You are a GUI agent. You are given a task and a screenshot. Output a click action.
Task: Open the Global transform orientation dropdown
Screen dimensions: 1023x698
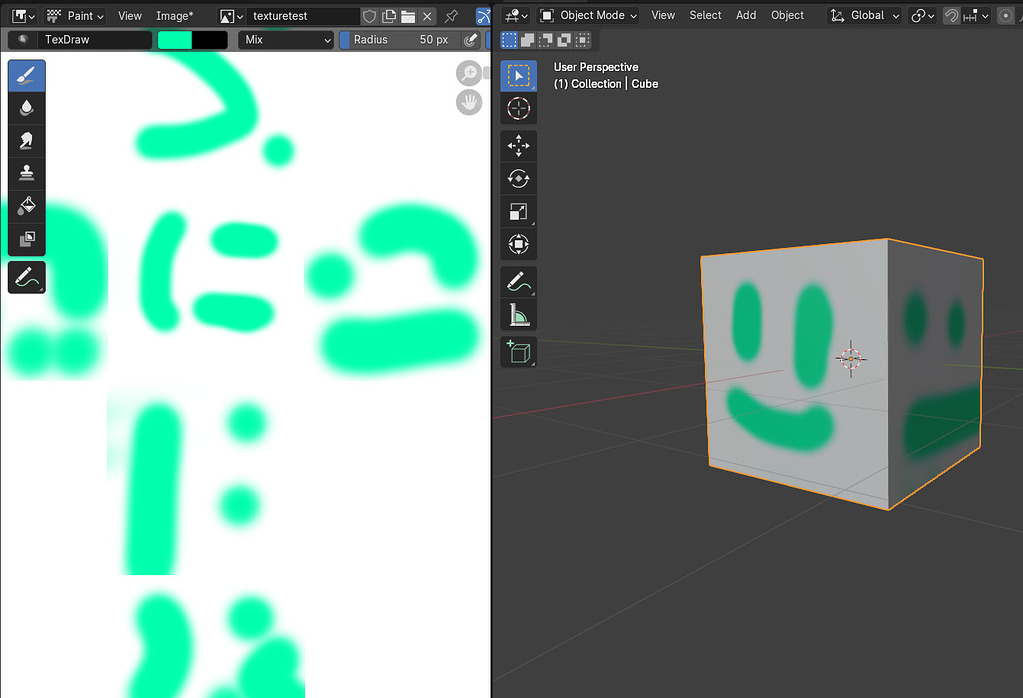tap(864, 15)
